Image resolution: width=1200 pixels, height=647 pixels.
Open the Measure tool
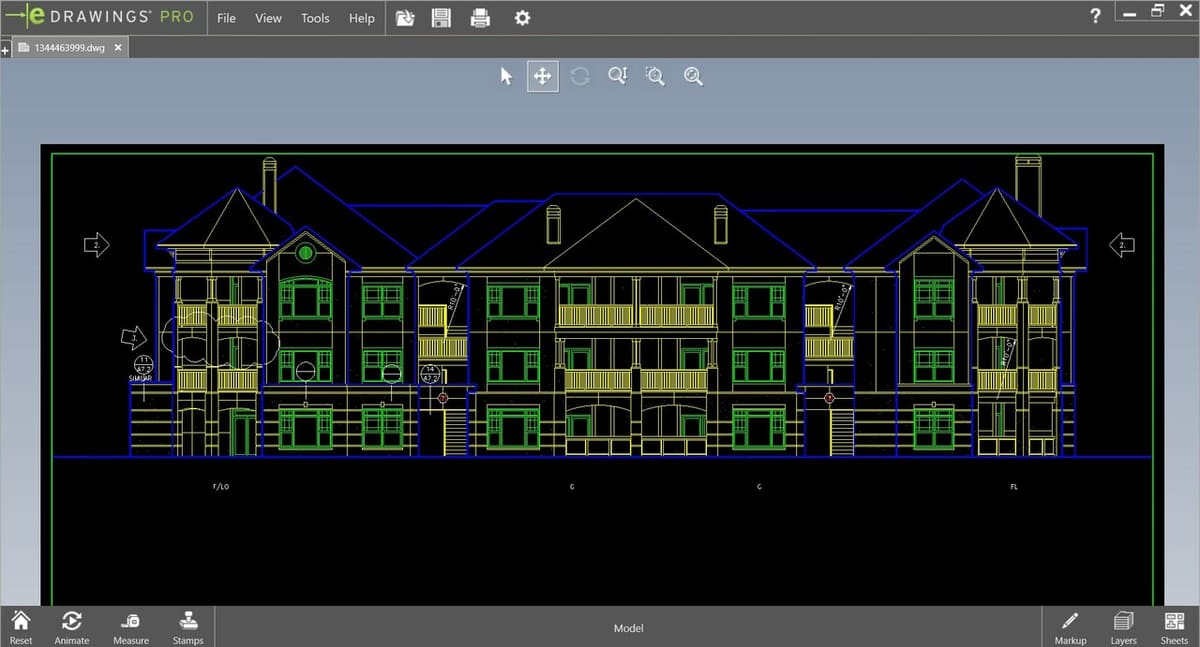click(x=131, y=627)
